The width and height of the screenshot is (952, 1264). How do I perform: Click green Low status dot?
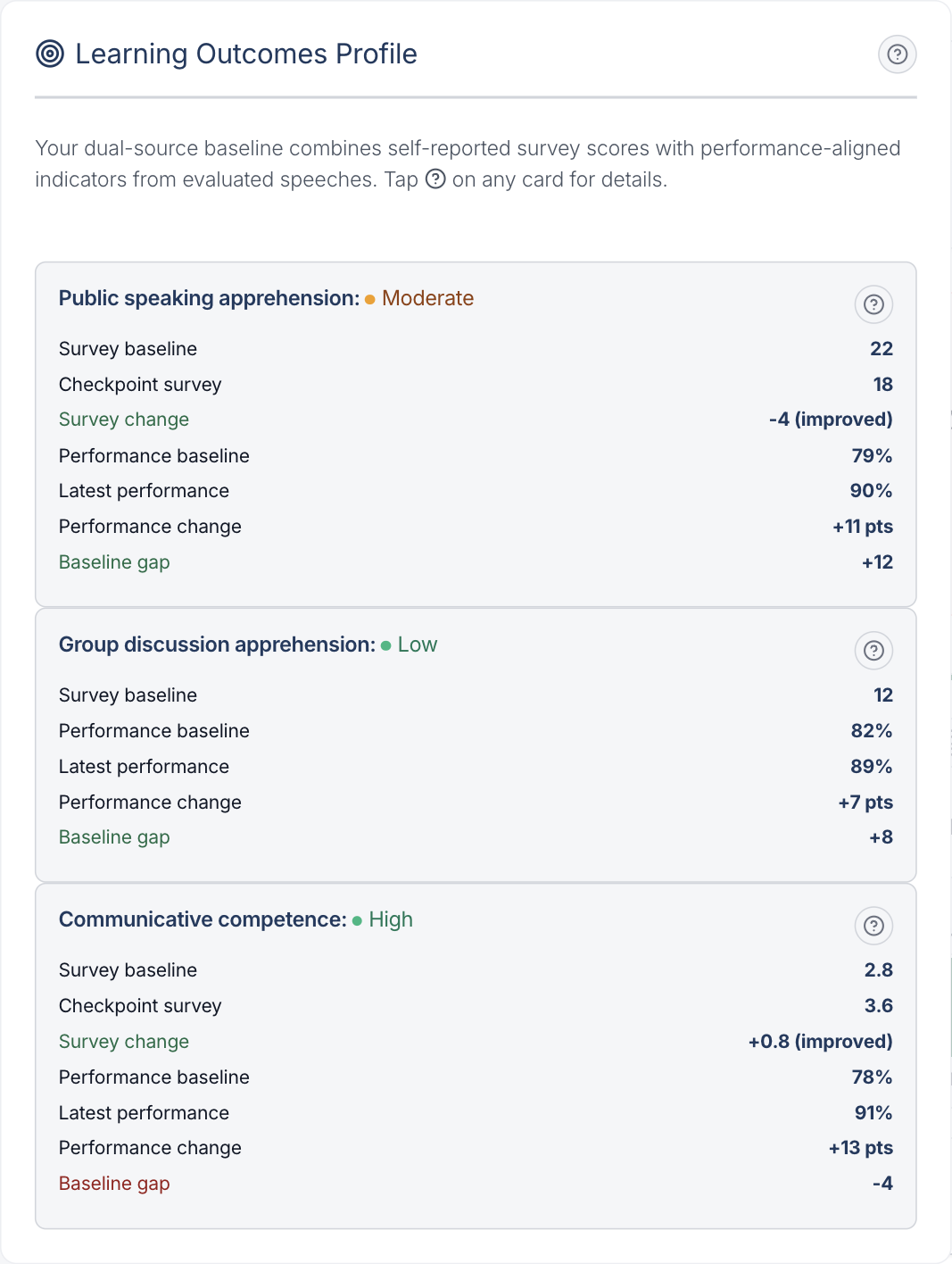[x=385, y=645]
